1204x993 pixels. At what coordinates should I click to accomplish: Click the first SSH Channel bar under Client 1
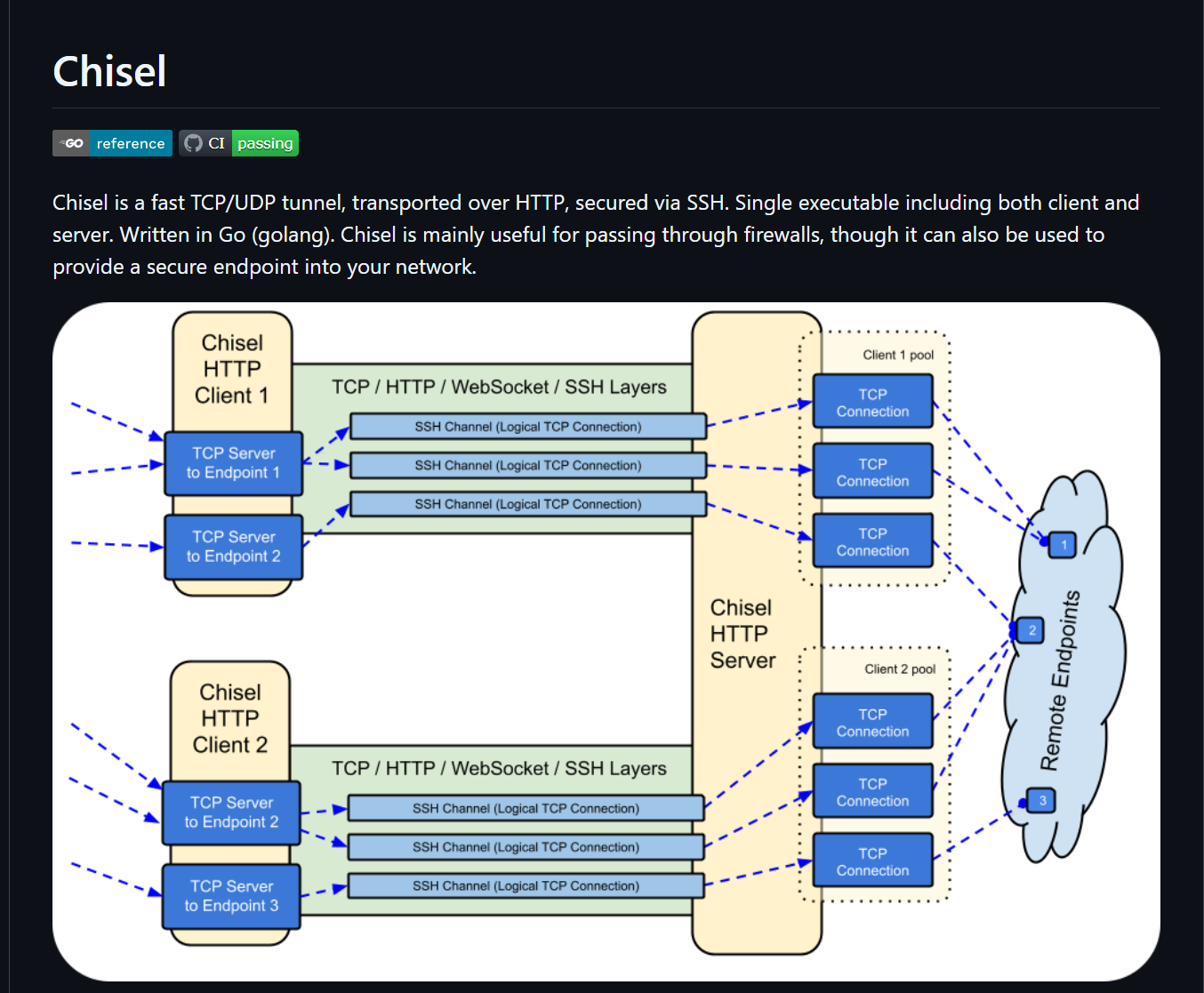click(x=528, y=427)
